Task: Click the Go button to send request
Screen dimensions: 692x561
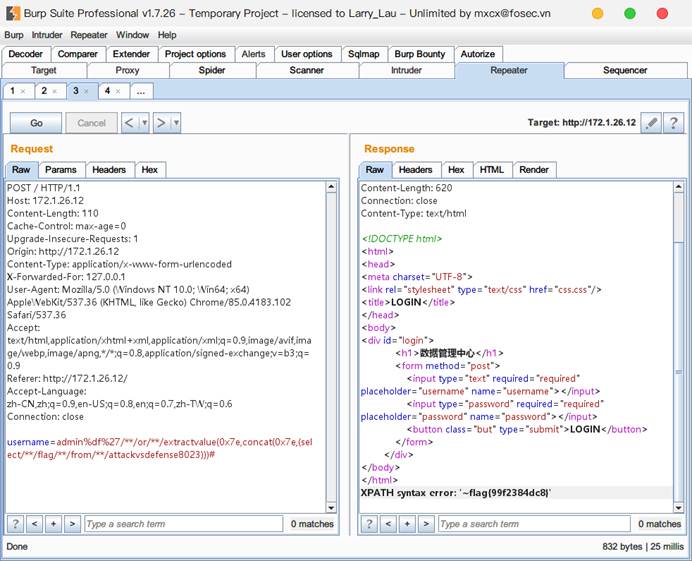Action: click(36, 123)
